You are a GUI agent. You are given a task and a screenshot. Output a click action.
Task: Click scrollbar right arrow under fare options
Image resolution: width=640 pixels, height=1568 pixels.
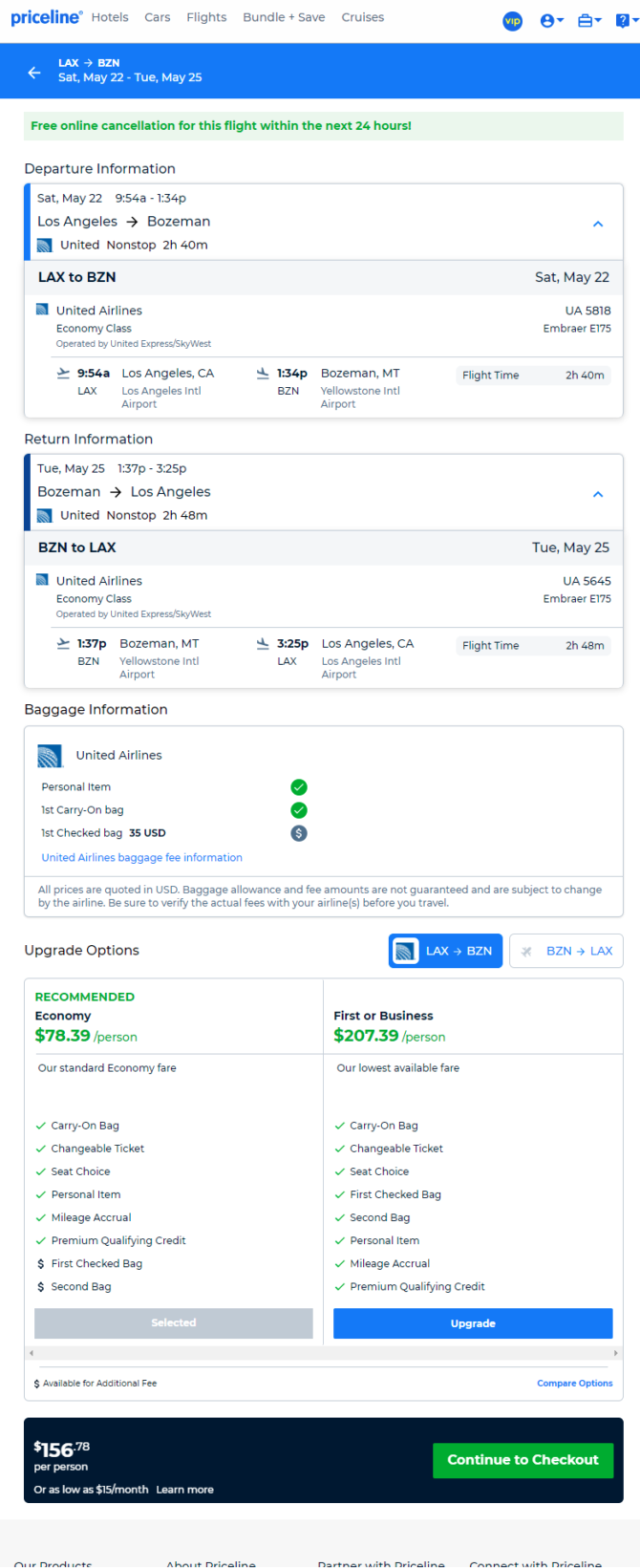[616, 1353]
